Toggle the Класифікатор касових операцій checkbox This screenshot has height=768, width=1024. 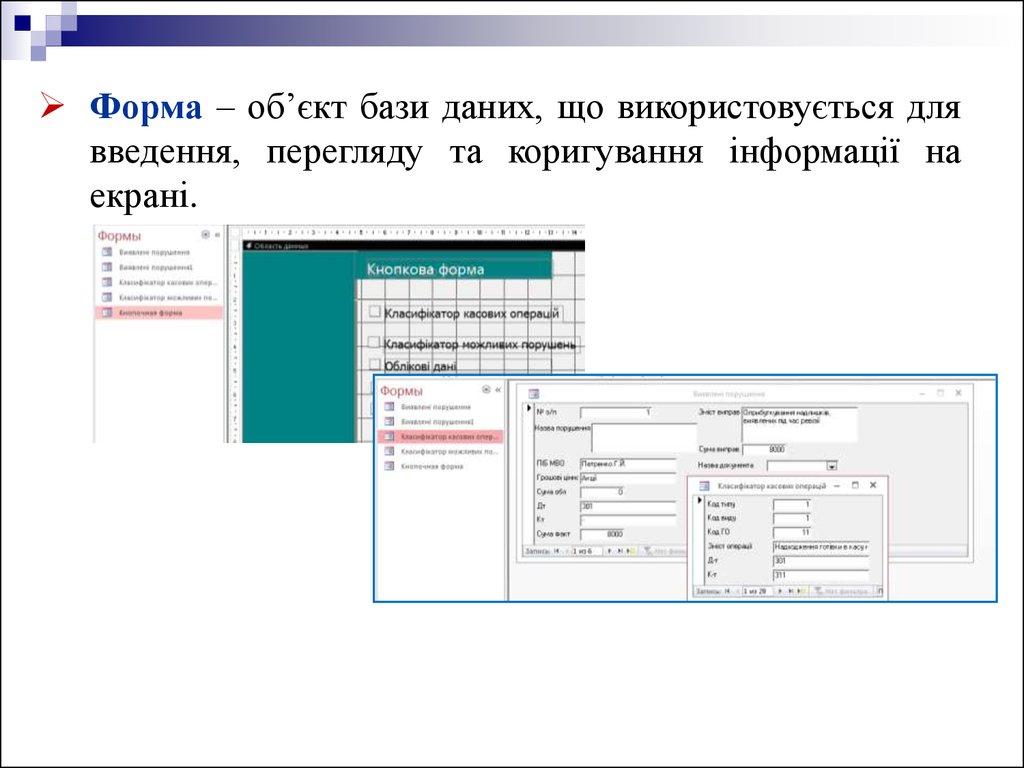375,313
